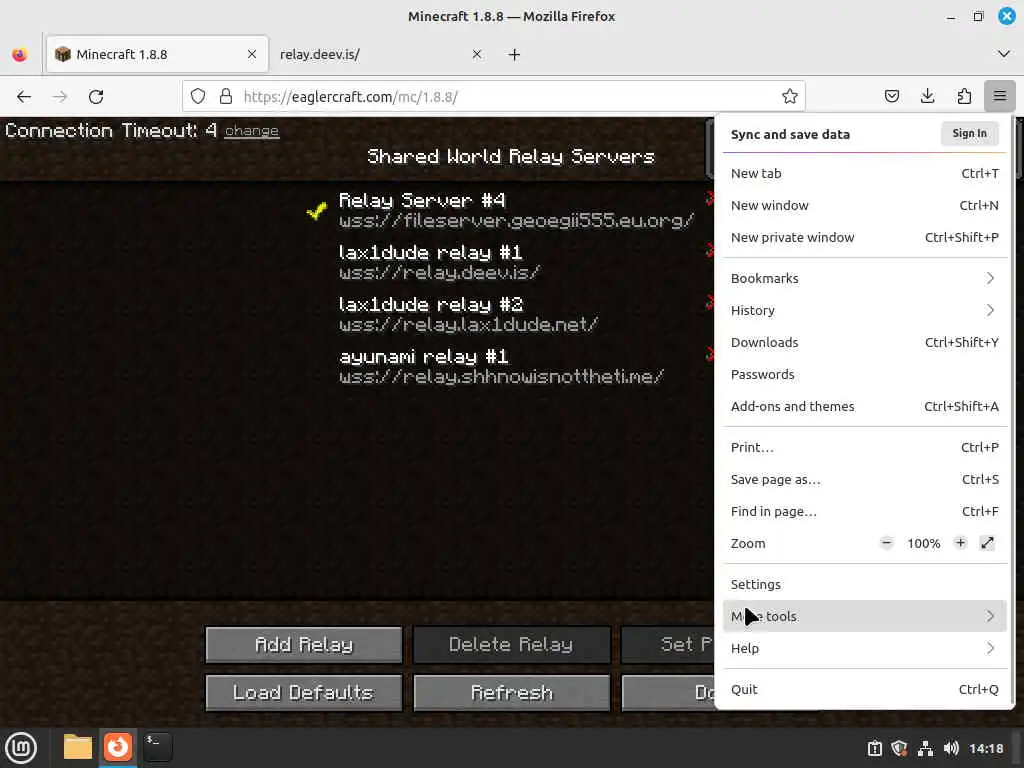Open Downloads from the menu

pos(864,342)
